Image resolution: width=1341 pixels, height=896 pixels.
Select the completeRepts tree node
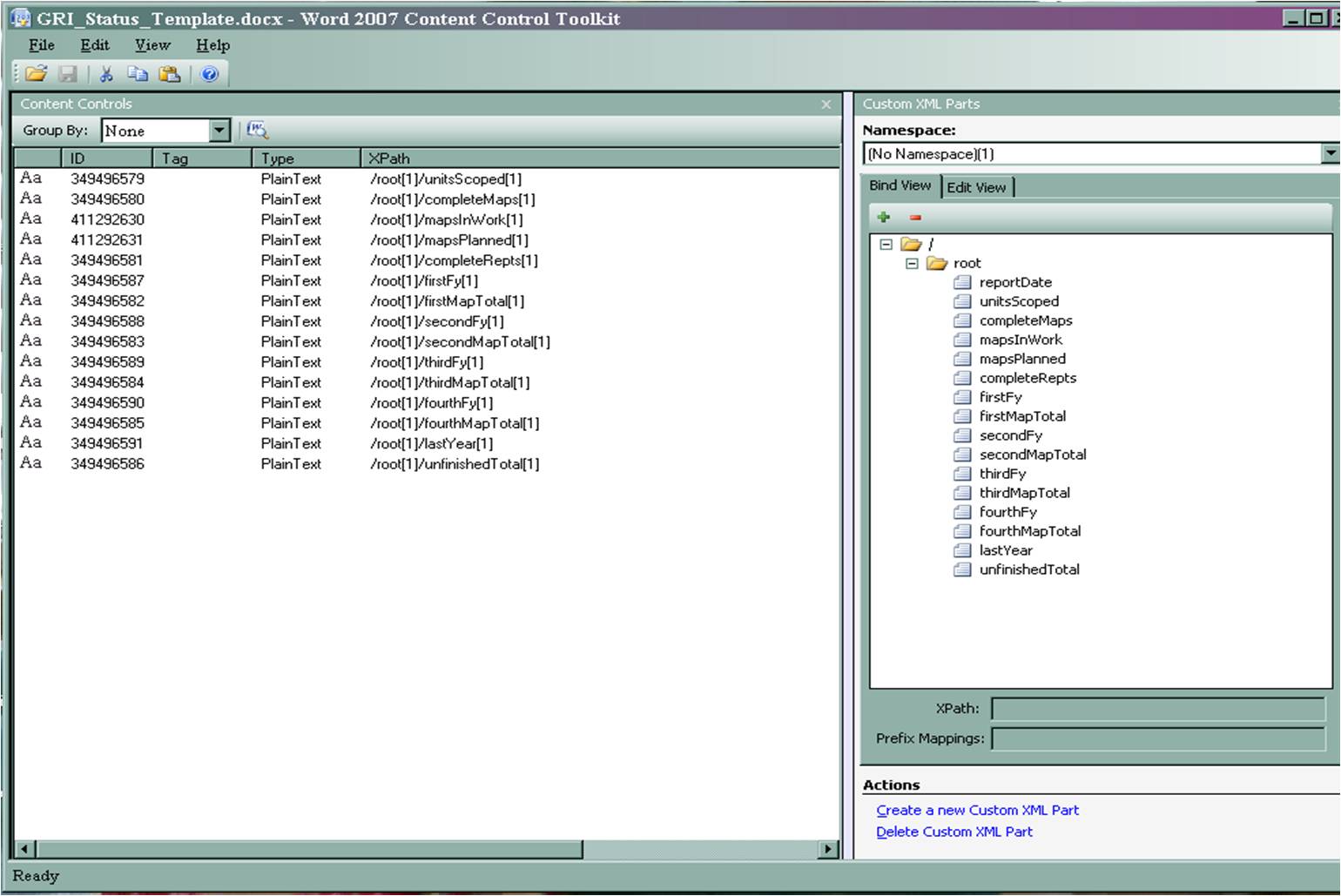(1028, 378)
